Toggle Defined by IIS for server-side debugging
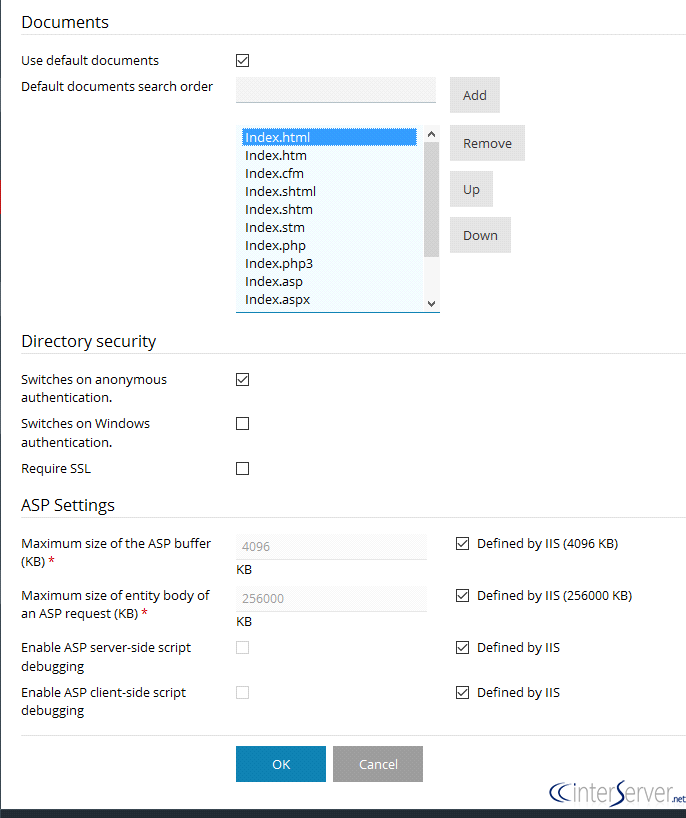 [462, 647]
